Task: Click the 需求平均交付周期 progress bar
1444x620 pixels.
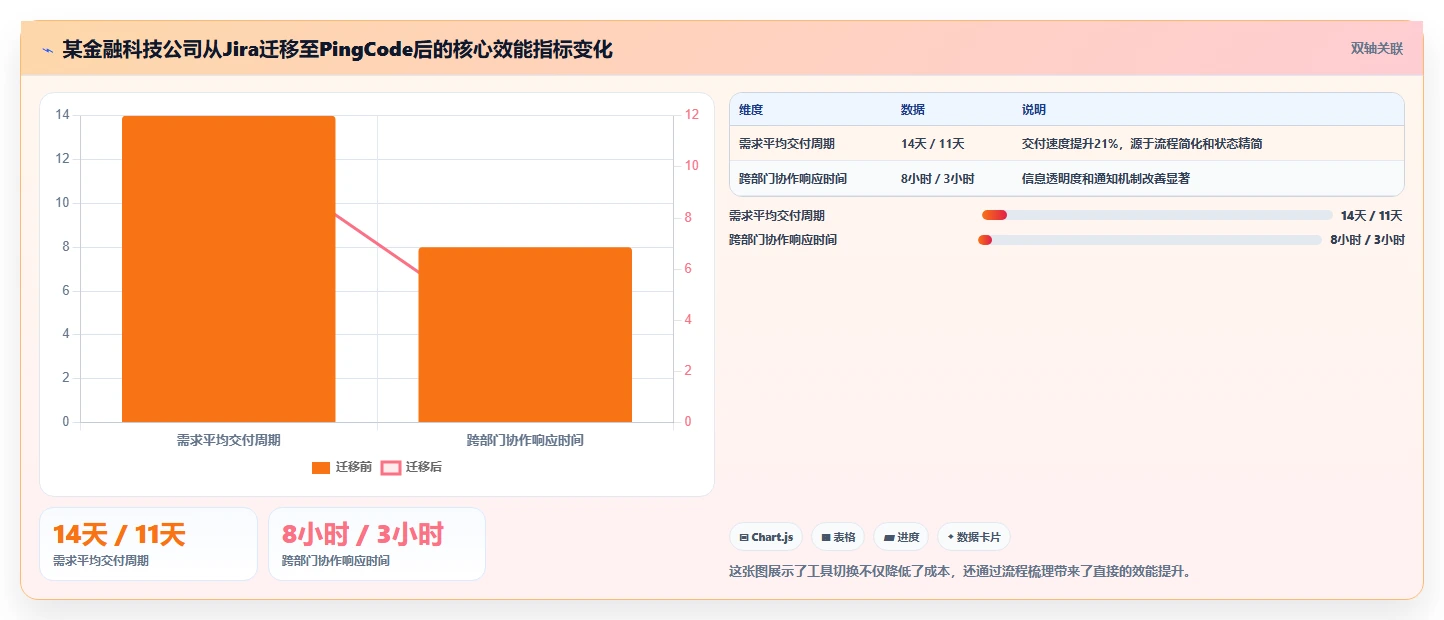Action: (1157, 215)
